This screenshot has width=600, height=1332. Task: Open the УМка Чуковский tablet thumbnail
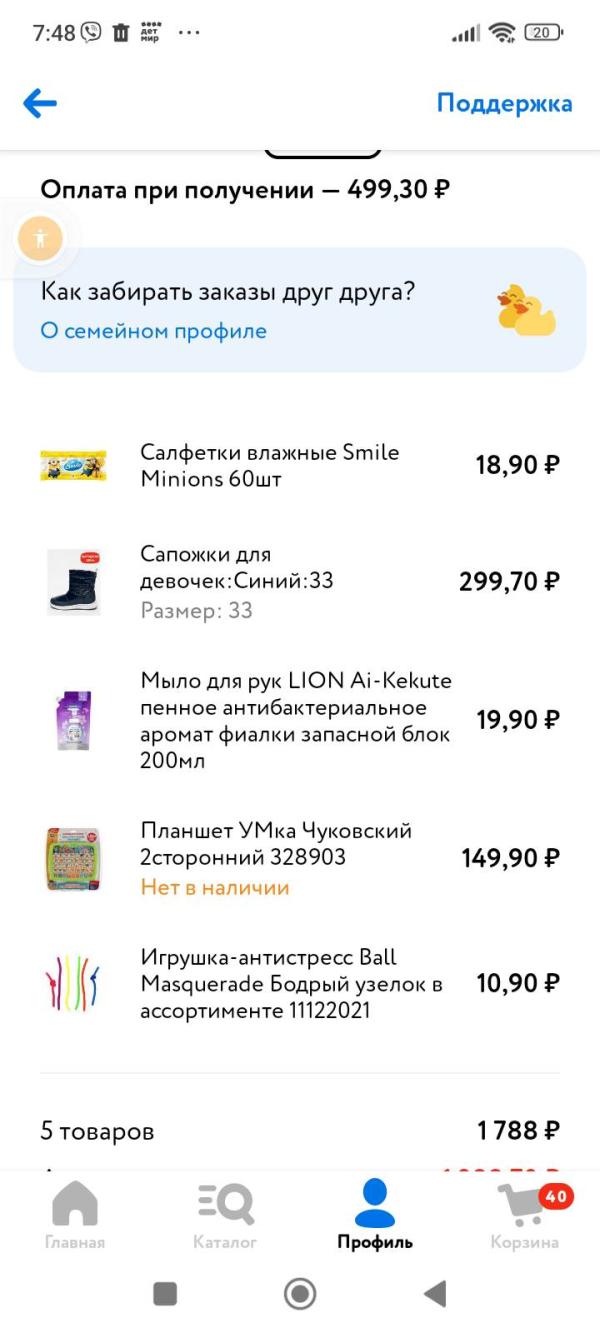[73, 858]
